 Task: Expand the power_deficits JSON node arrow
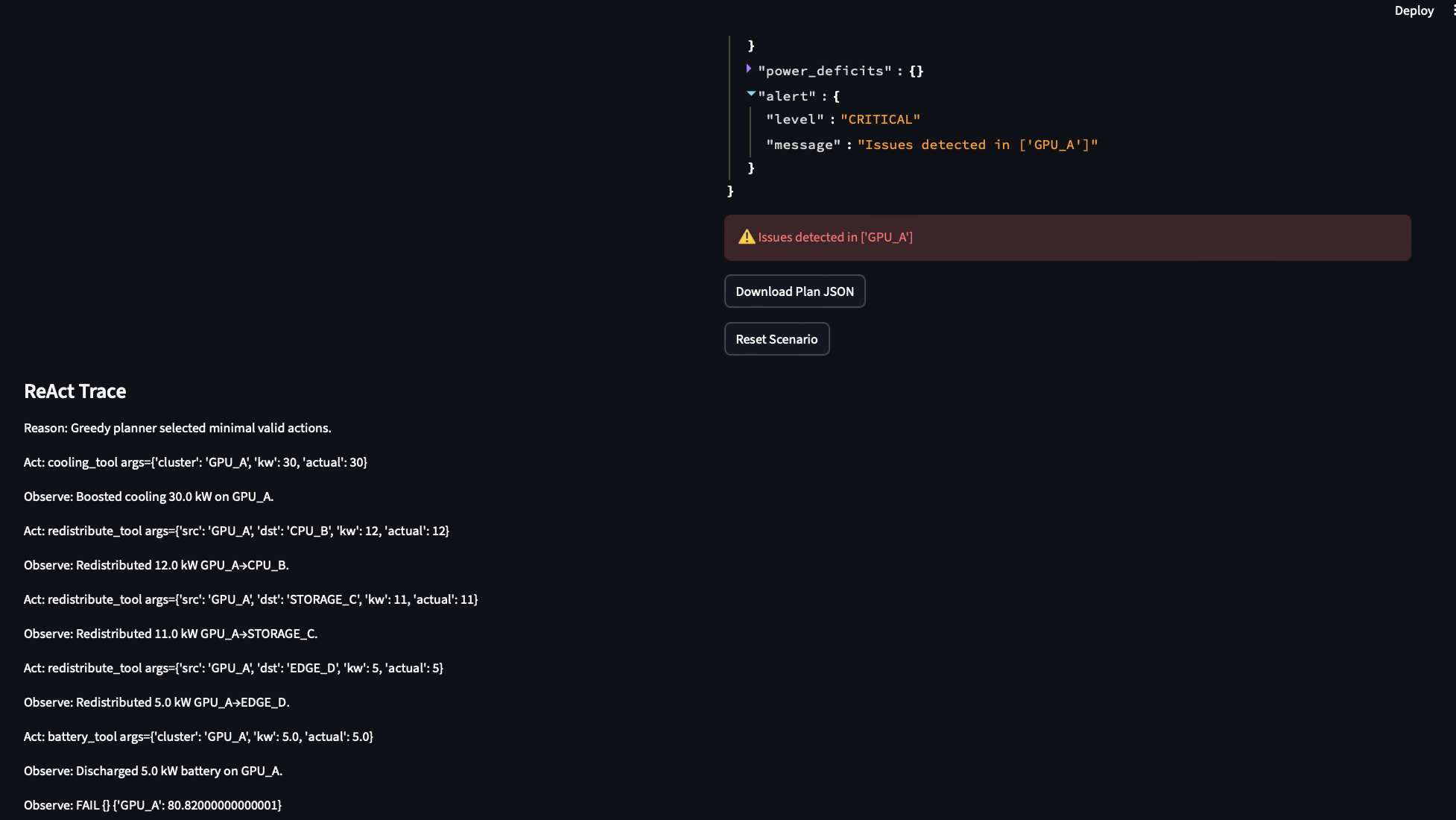pos(749,69)
